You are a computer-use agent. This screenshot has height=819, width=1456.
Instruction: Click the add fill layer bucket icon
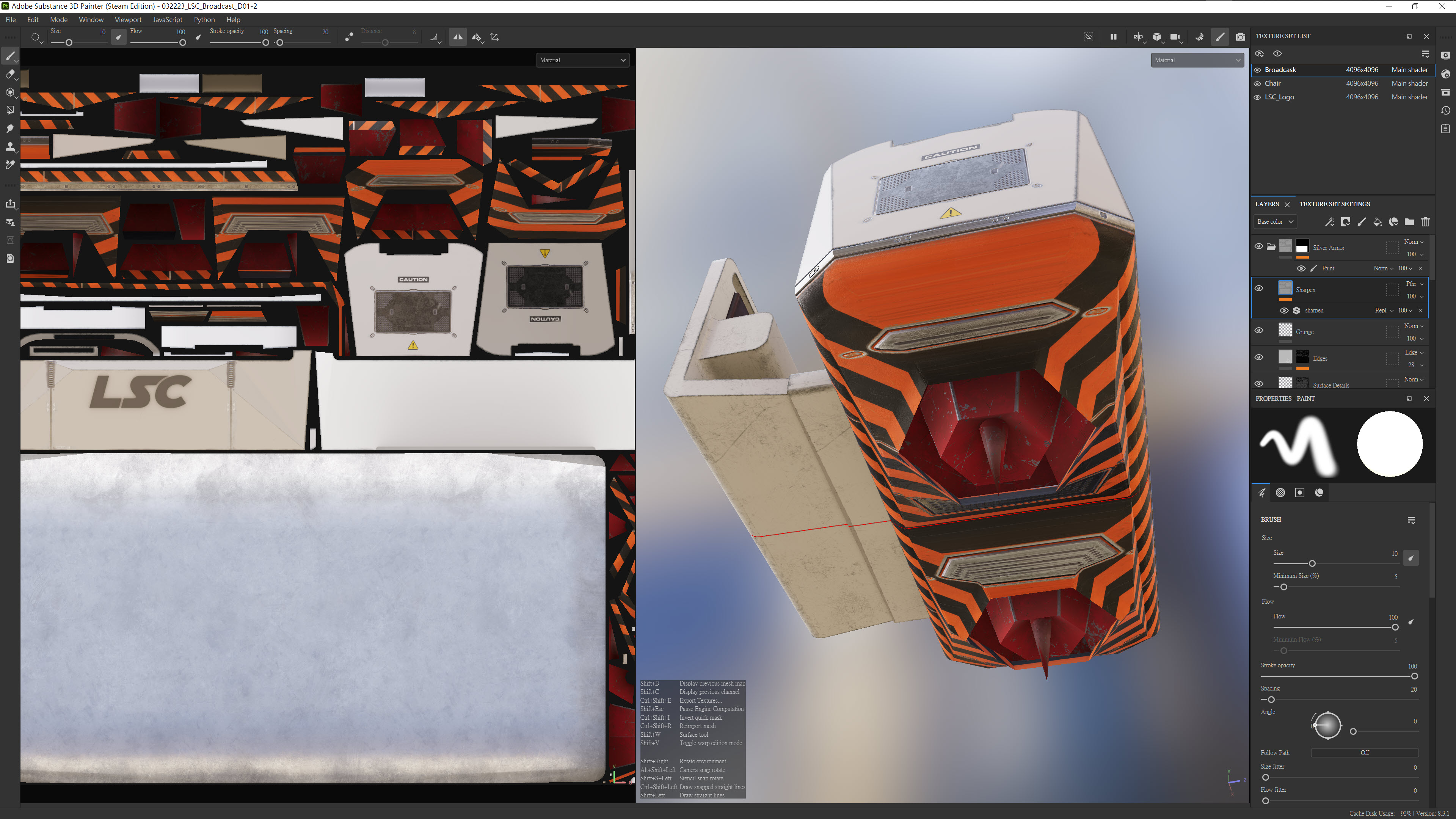[1378, 221]
